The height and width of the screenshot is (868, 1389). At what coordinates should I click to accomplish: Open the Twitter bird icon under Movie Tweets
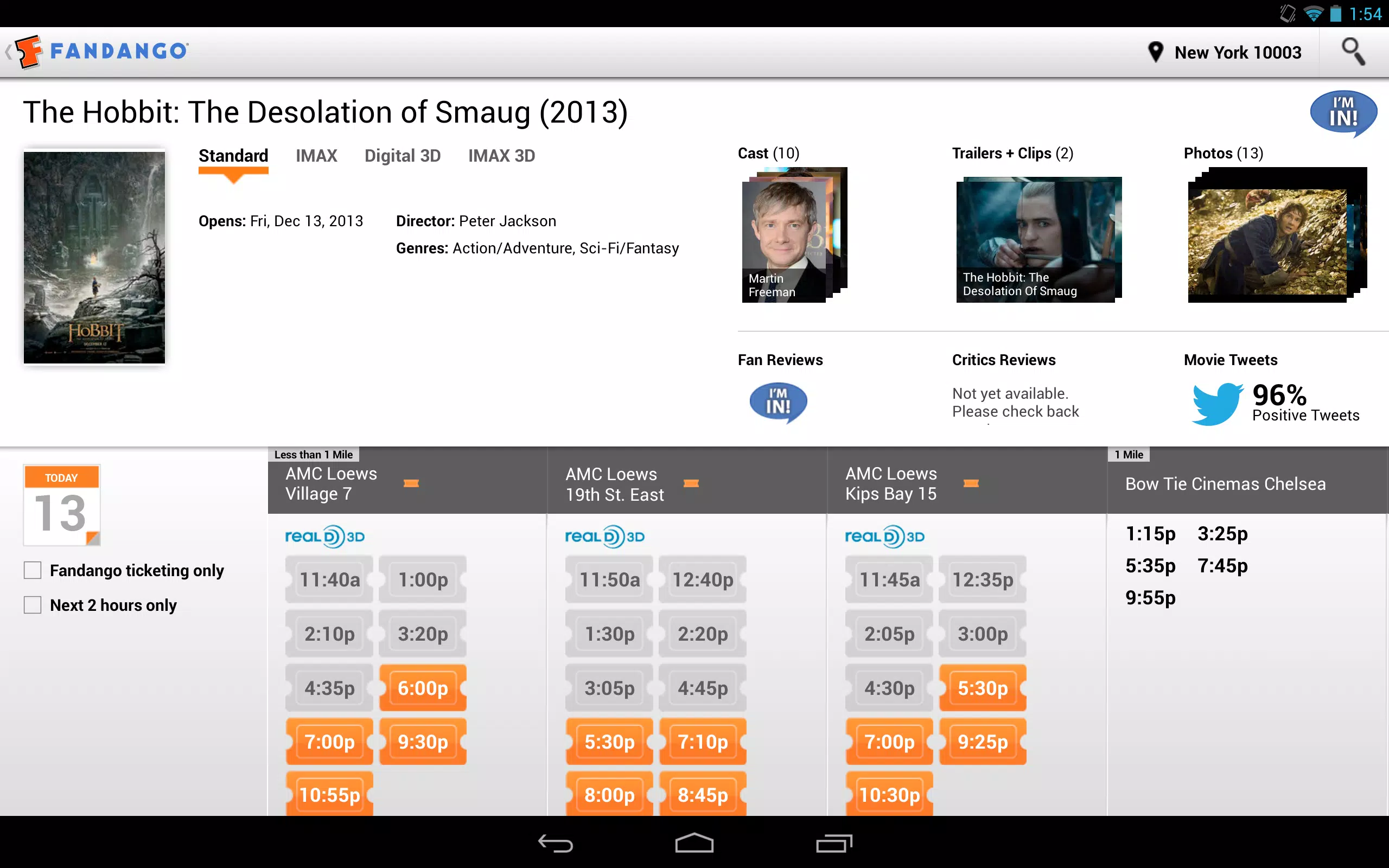click(x=1217, y=404)
